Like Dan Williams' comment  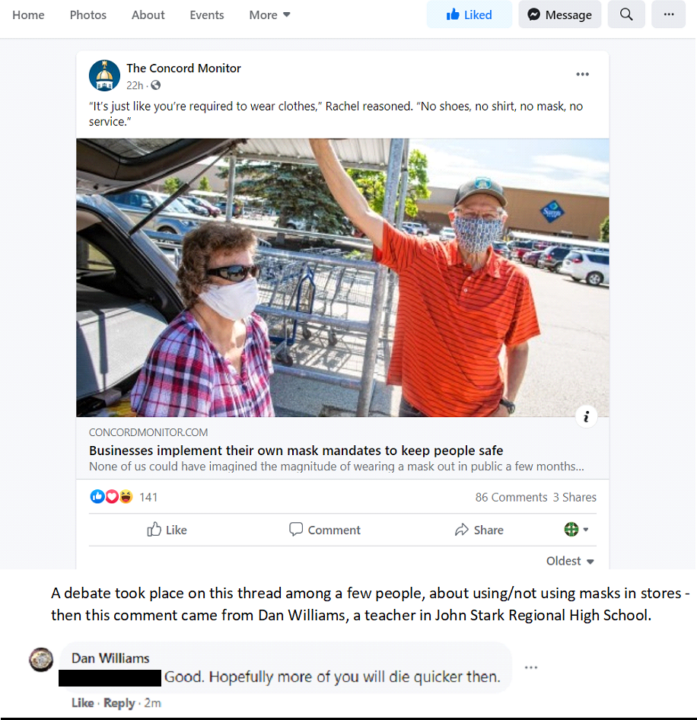point(83,703)
